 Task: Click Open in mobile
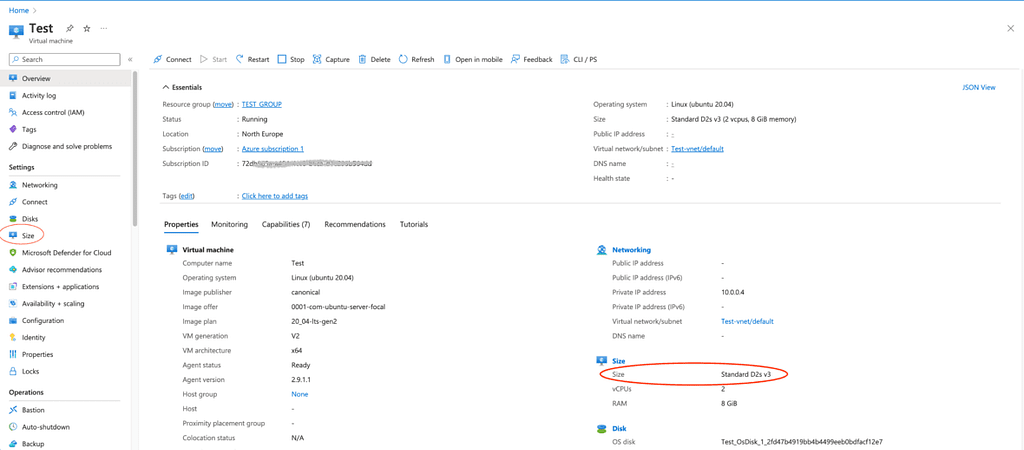pos(473,59)
